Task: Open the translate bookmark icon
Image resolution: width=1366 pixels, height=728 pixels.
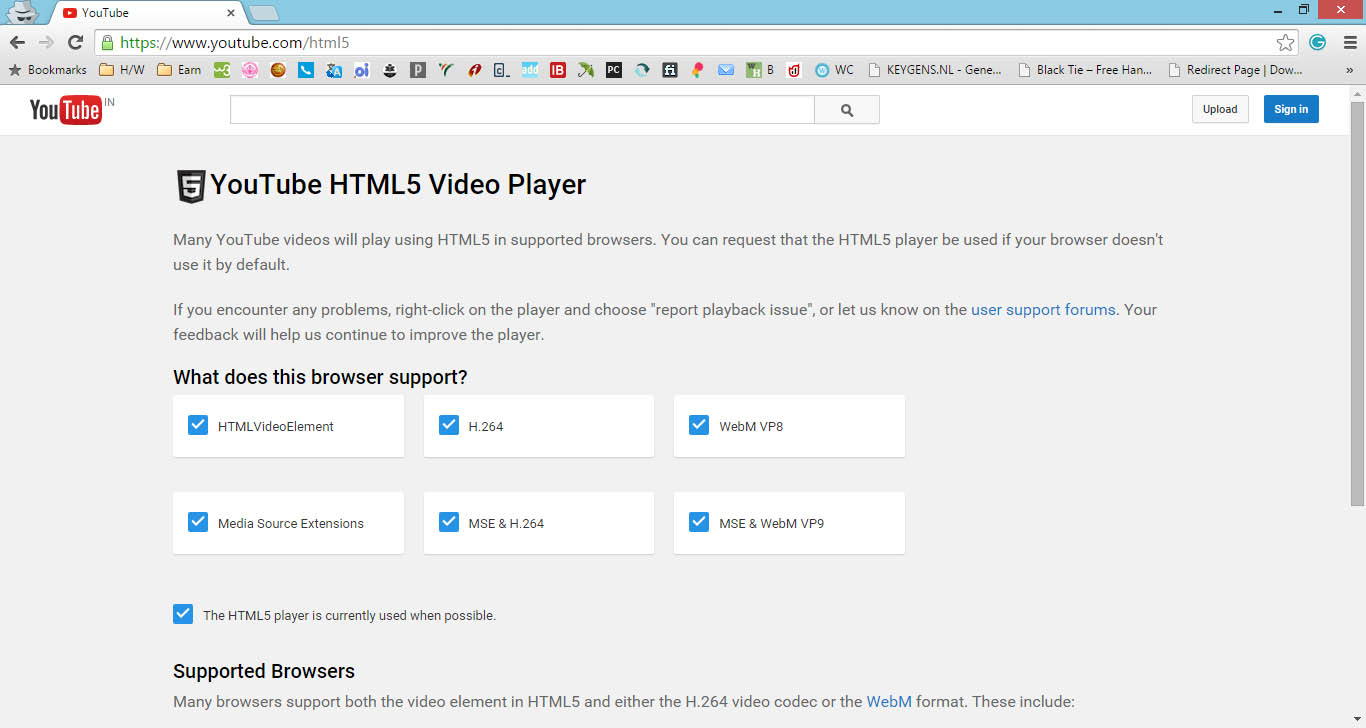Action: pyautogui.click(x=334, y=70)
